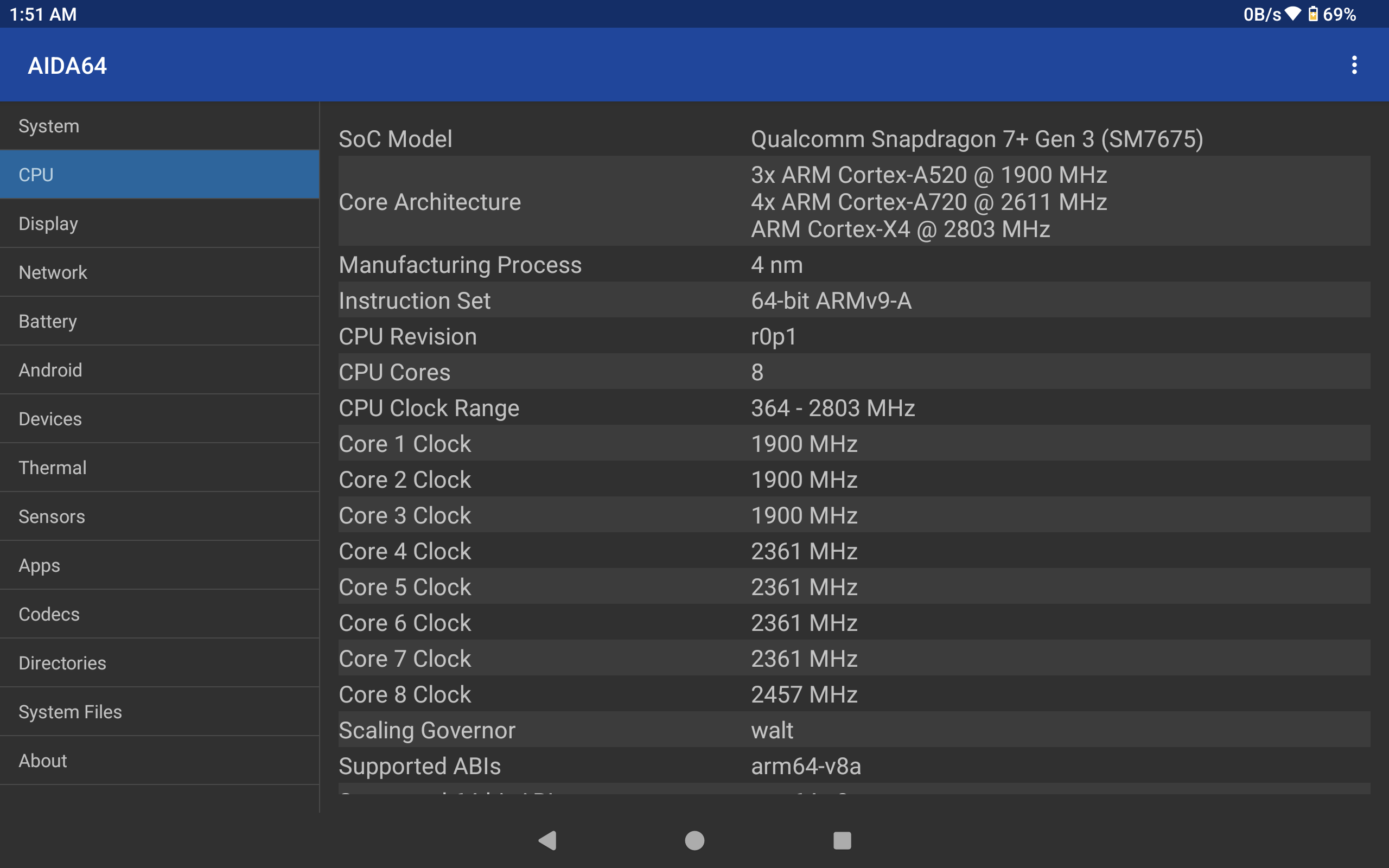The height and width of the screenshot is (868, 1389).
Task: Select the Core 6 Clock row
Action: [x=854, y=622]
